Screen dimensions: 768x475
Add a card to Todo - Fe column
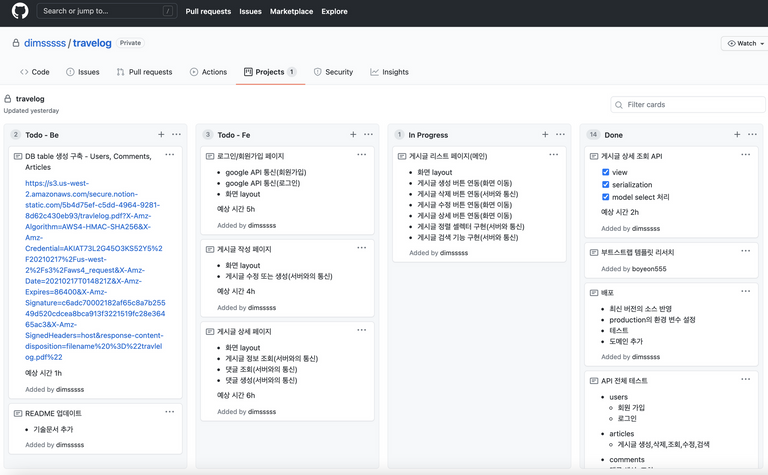(x=353, y=134)
